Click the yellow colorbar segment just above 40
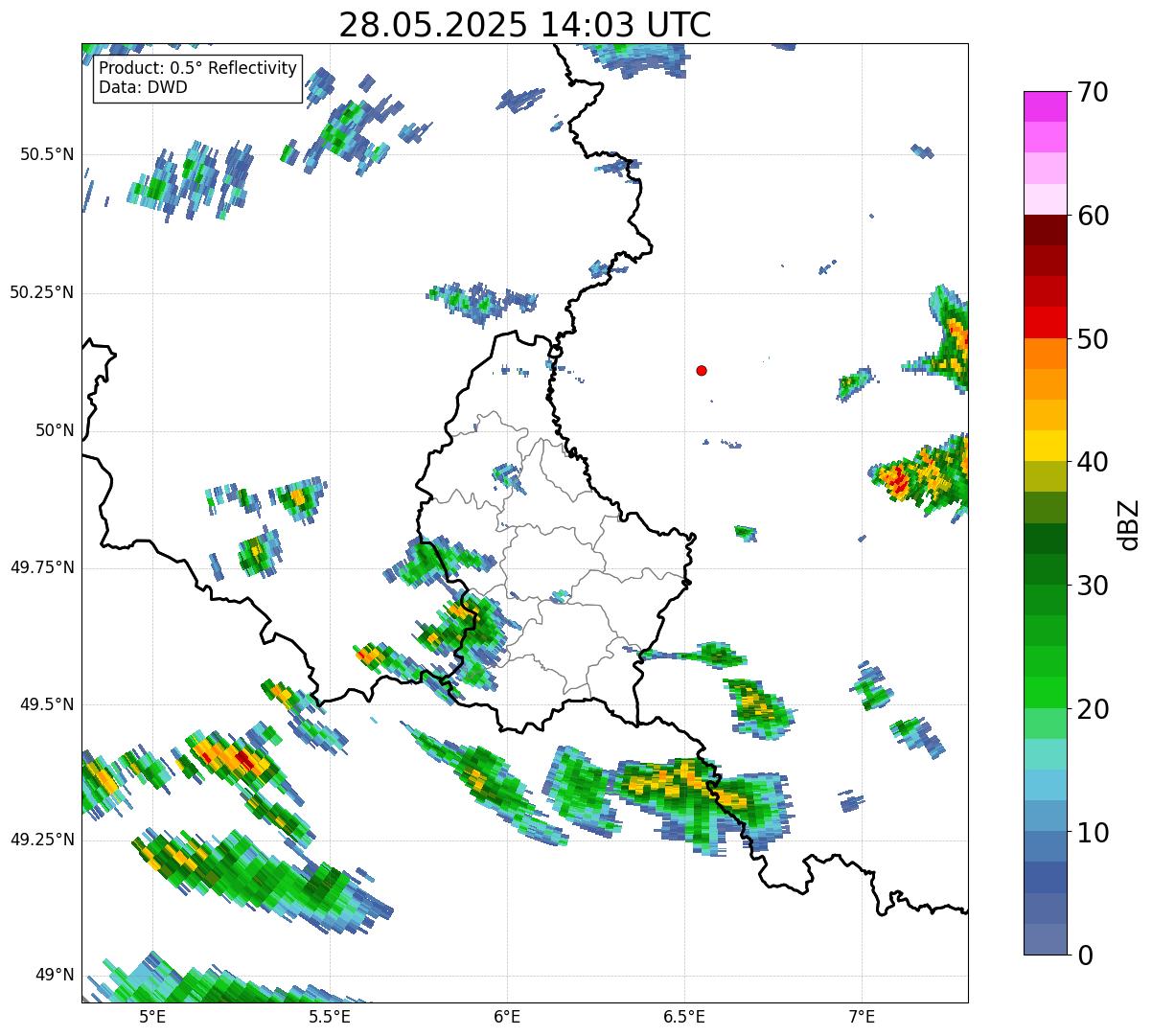 point(1044,446)
